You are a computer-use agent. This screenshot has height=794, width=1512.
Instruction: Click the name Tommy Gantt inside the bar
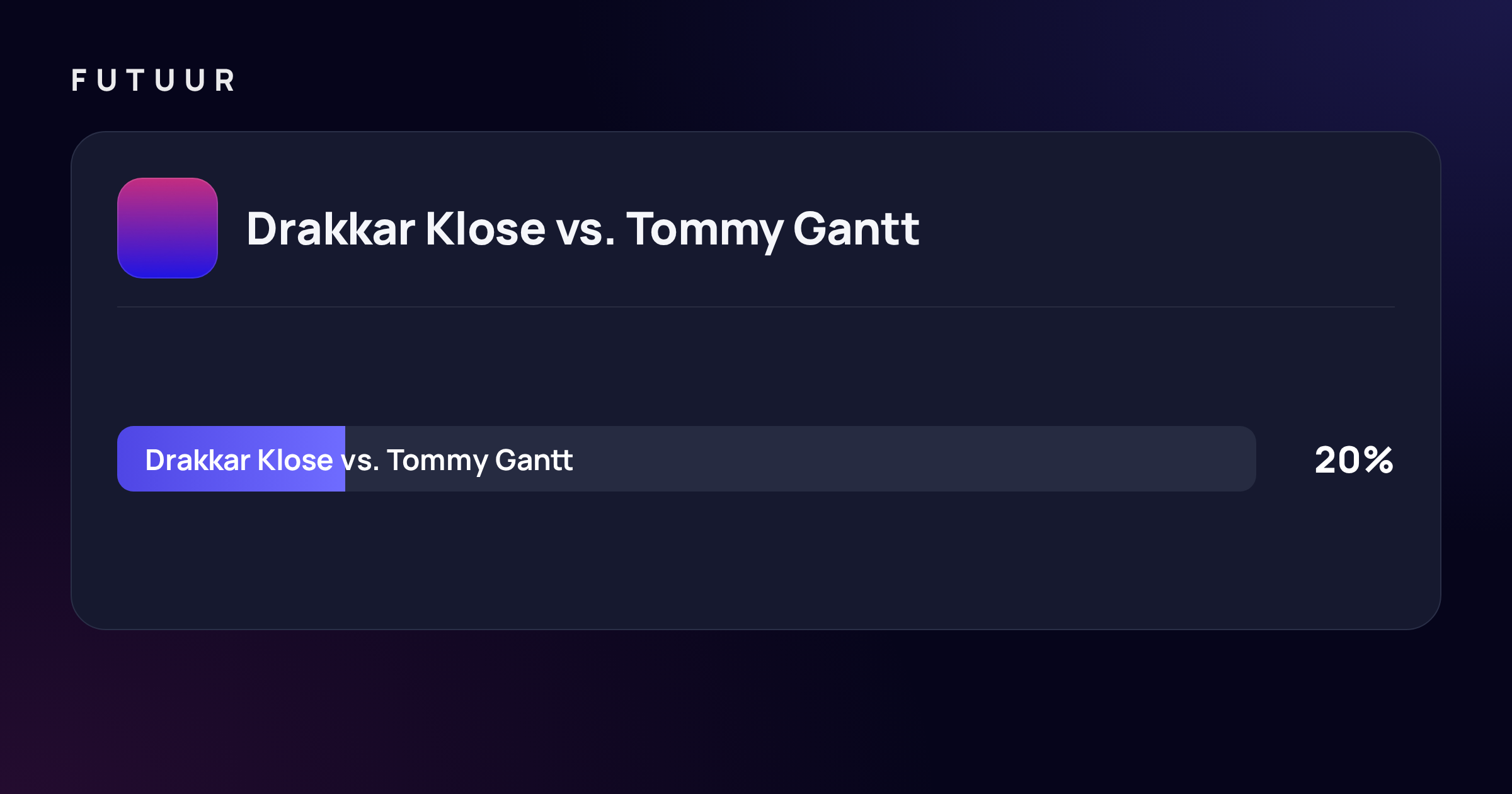pyautogui.click(x=479, y=461)
